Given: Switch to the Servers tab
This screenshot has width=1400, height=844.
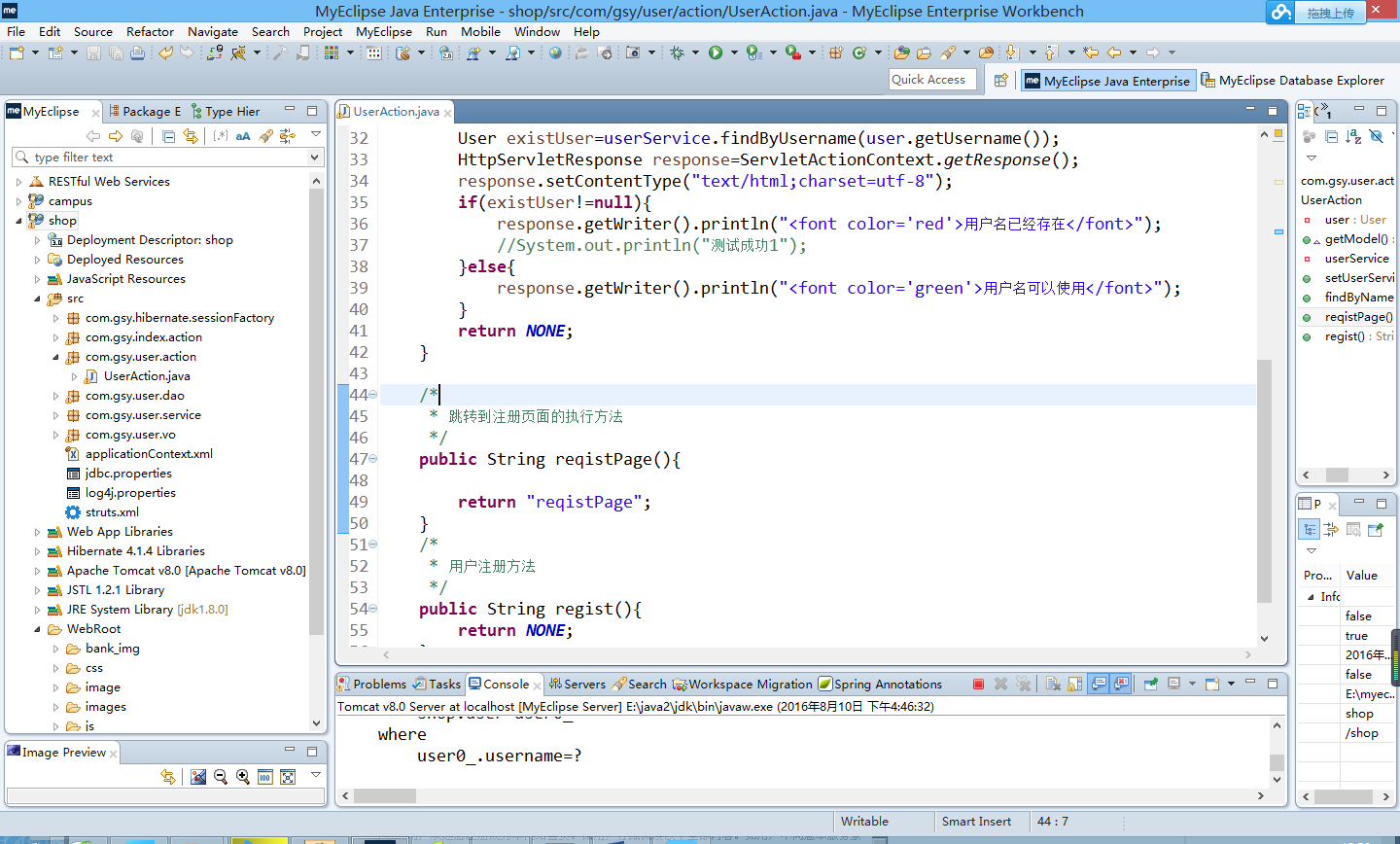Looking at the screenshot, I should click(x=577, y=684).
